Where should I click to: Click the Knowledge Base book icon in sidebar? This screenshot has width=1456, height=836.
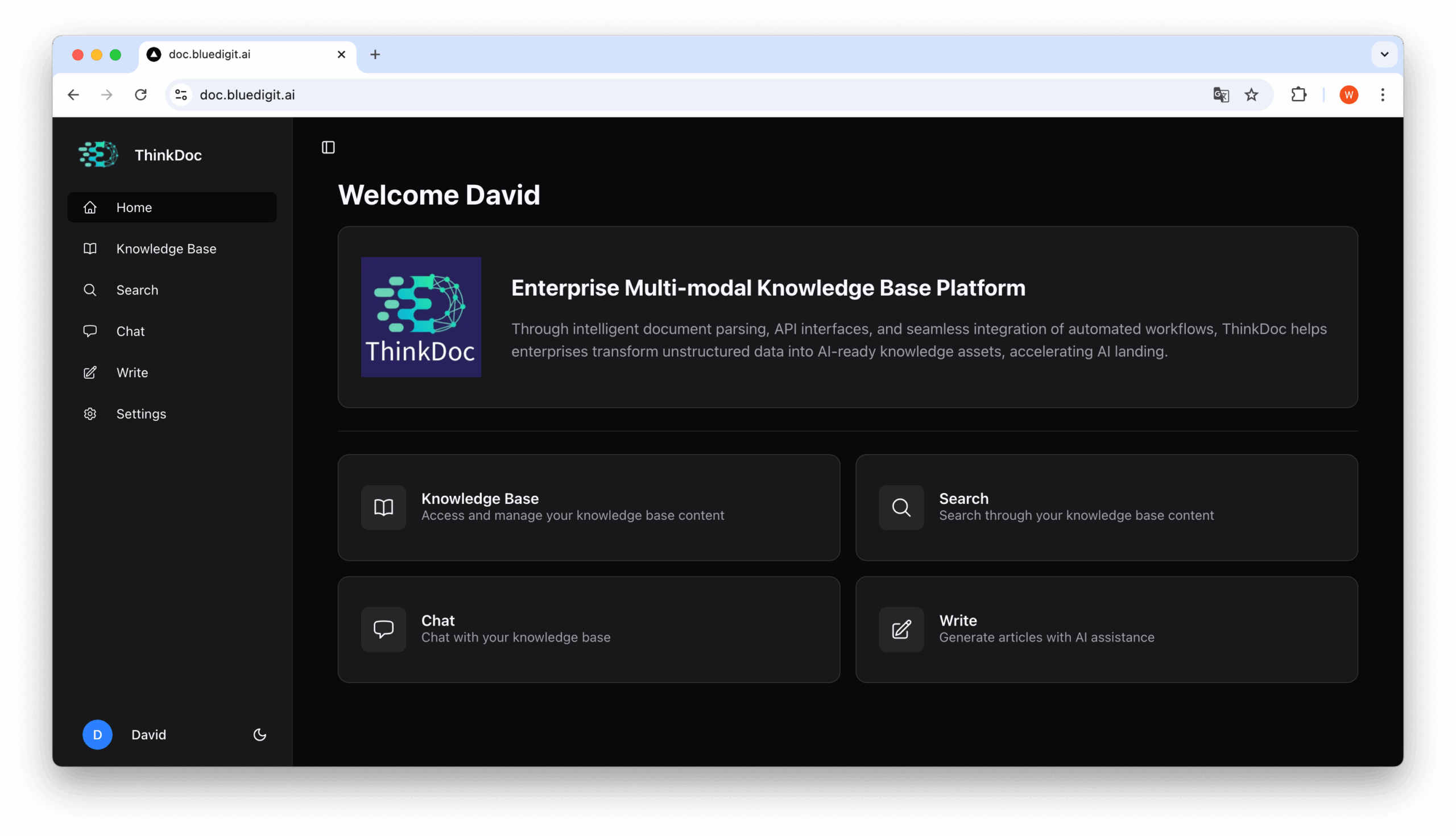pos(89,249)
